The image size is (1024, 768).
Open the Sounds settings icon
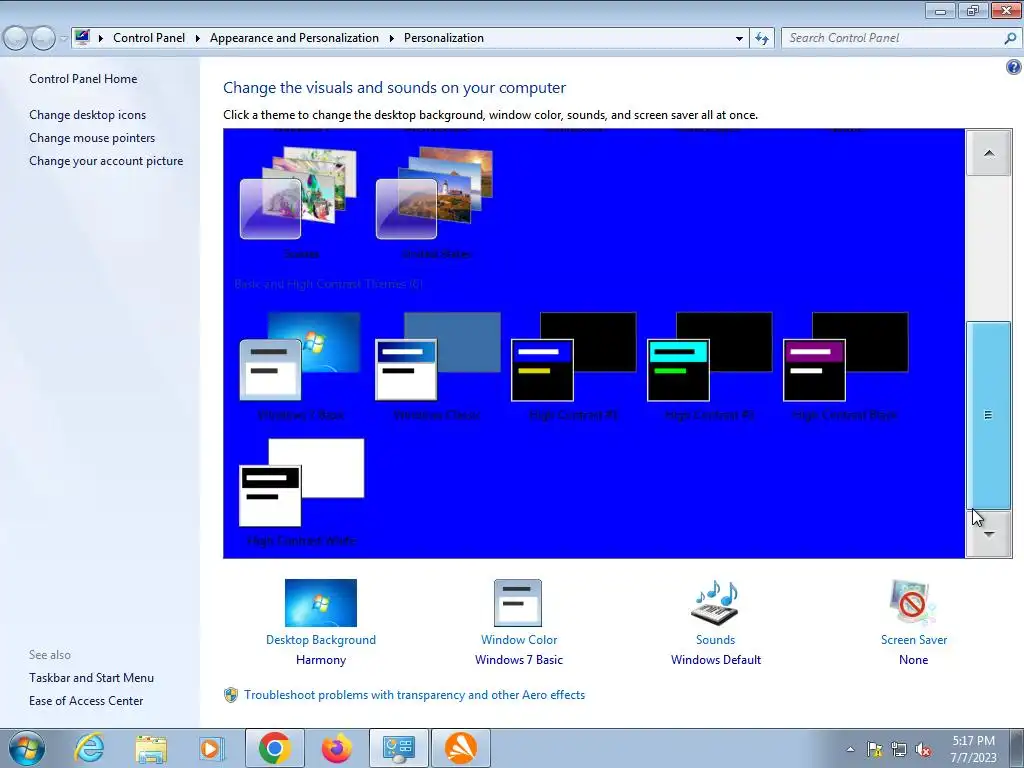point(715,603)
